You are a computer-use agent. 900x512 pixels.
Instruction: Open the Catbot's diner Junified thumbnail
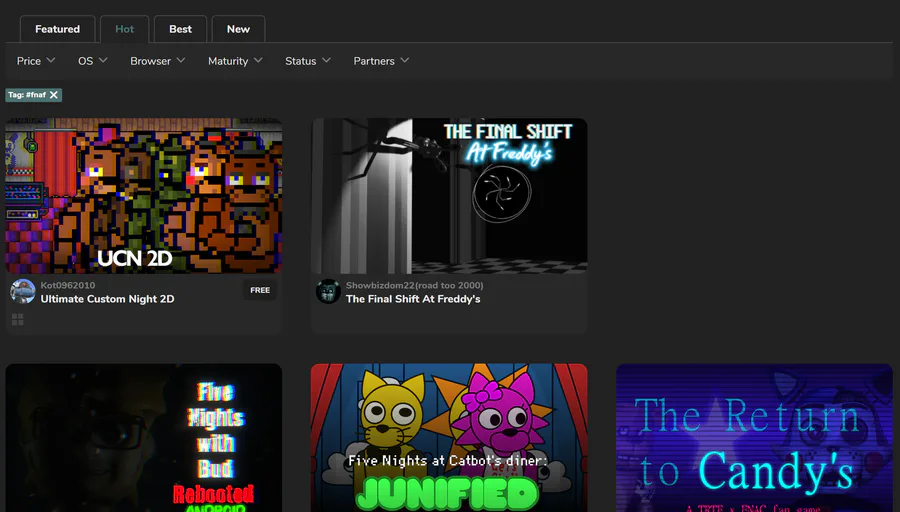pyautogui.click(x=449, y=437)
